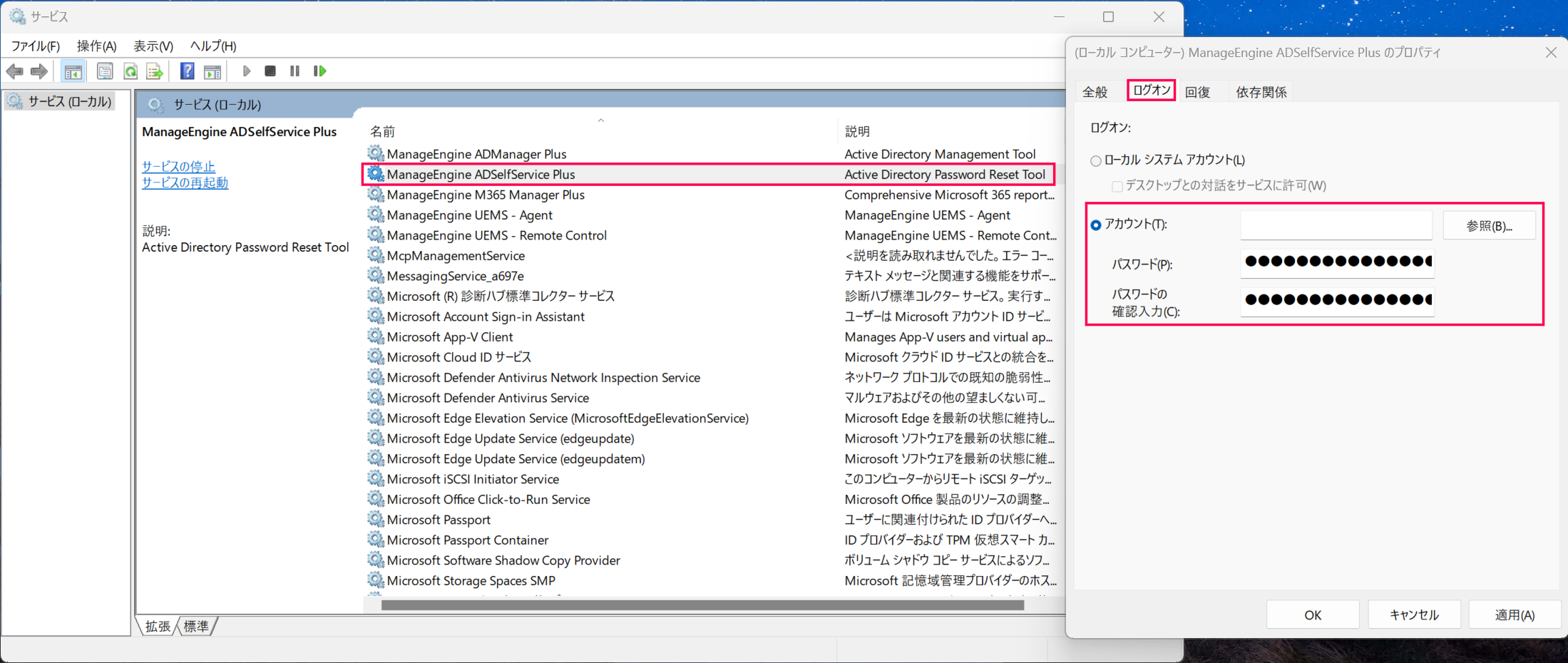Open Properties from the toolbar icon
This screenshot has width=1568, height=663.
105,71
